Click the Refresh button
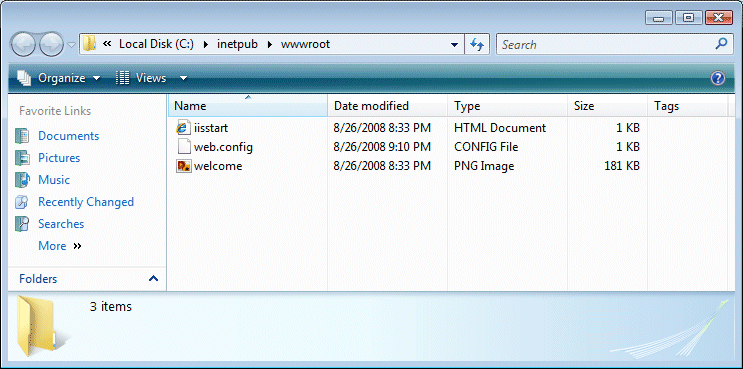This screenshot has width=743, height=369. pos(477,45)
